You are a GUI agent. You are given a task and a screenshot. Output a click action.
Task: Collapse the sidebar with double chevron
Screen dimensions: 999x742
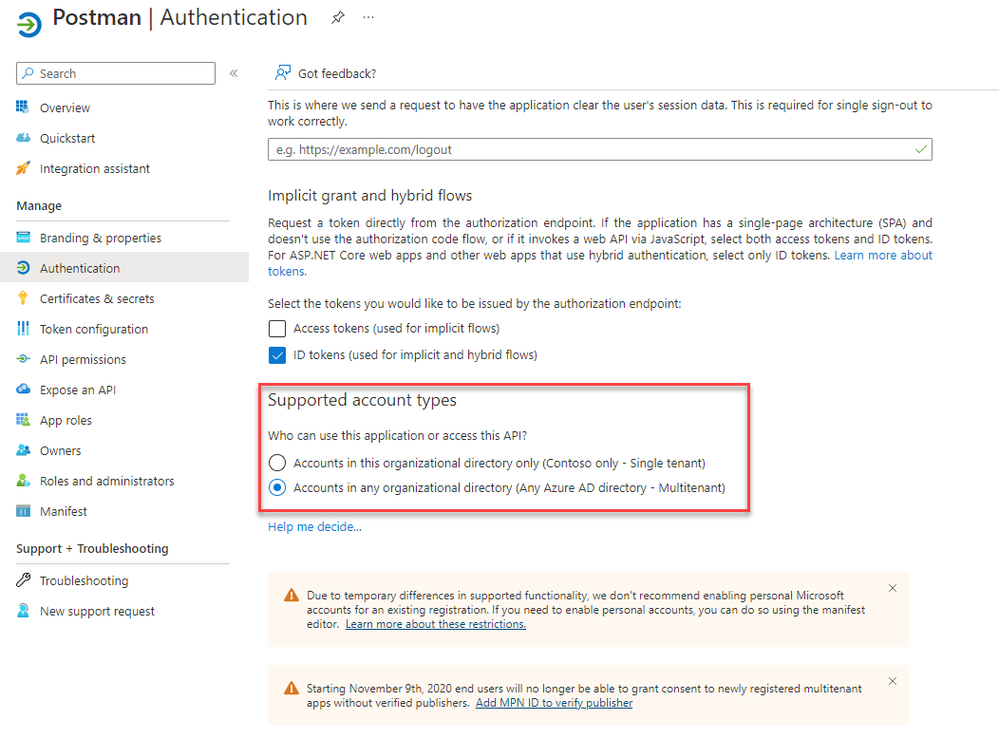pos(234,73)
